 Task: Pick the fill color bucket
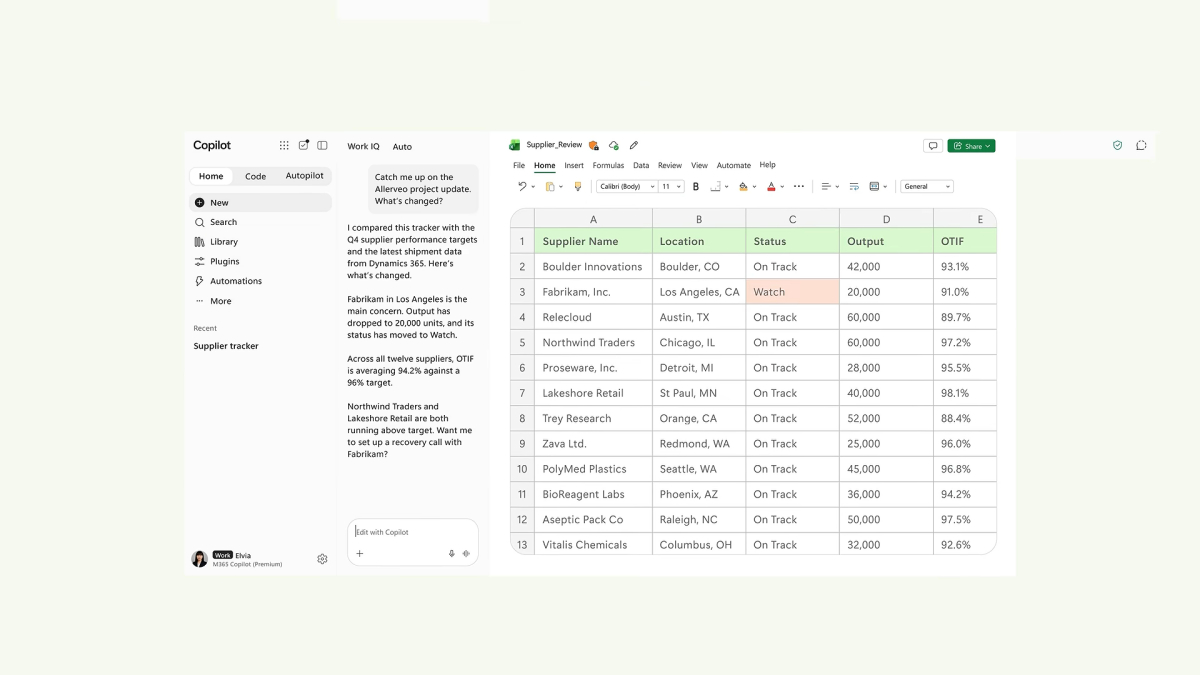click(743, 186)
